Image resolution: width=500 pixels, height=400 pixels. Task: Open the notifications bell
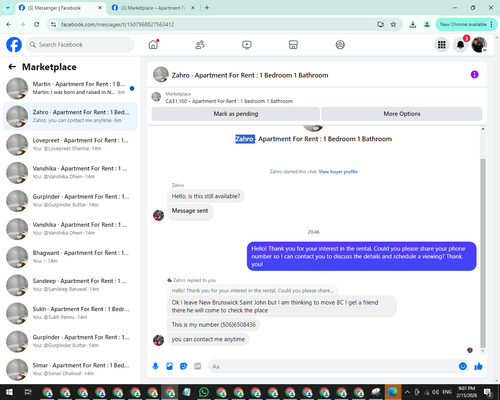pos(460,45)
